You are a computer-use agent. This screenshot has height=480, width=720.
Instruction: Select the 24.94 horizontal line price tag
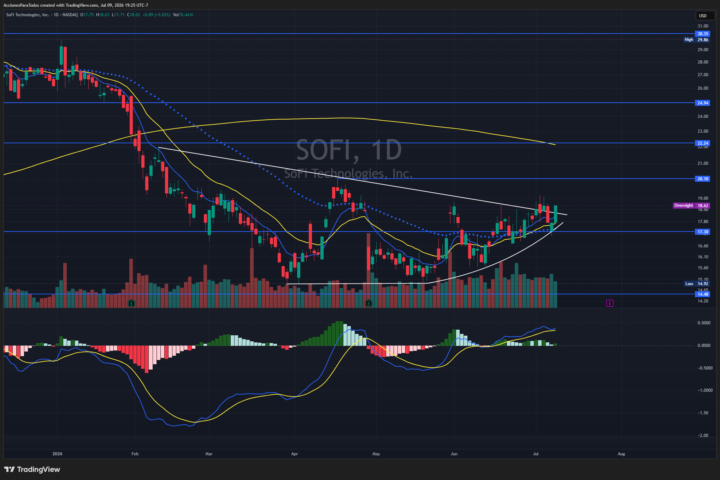703,103
